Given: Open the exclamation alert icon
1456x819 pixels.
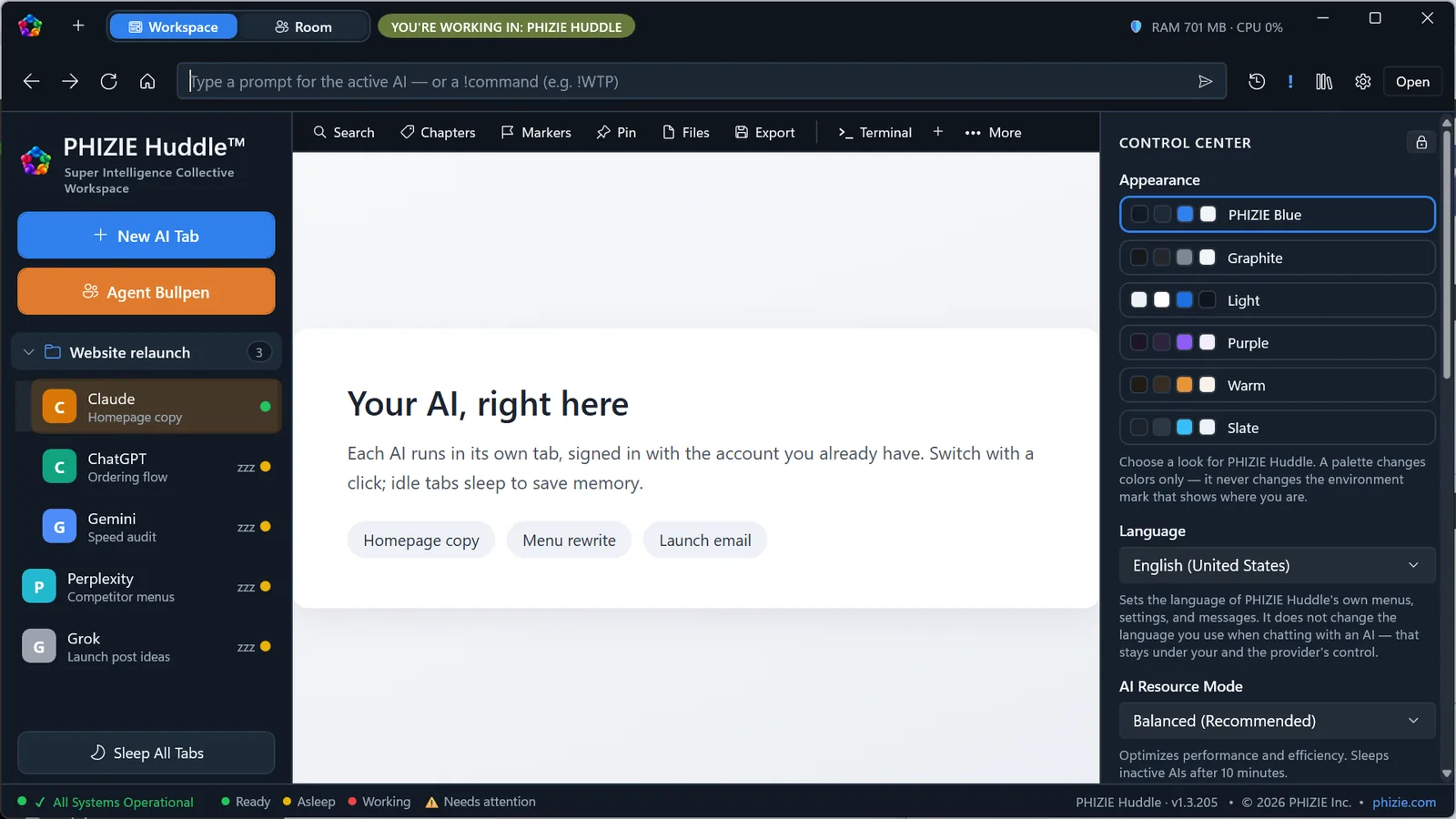Looking at the screenshot, I should (x=1290, y=82).
